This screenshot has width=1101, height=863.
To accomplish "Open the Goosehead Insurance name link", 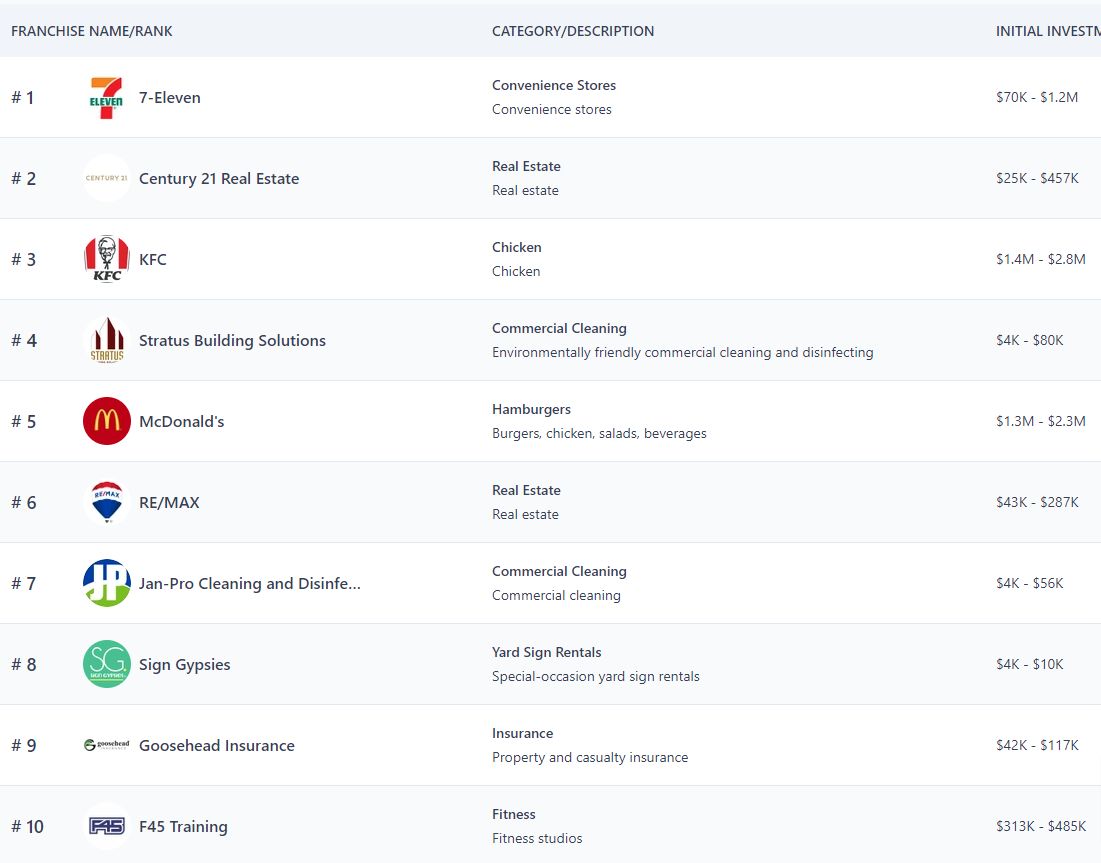I will pos(217,745).
